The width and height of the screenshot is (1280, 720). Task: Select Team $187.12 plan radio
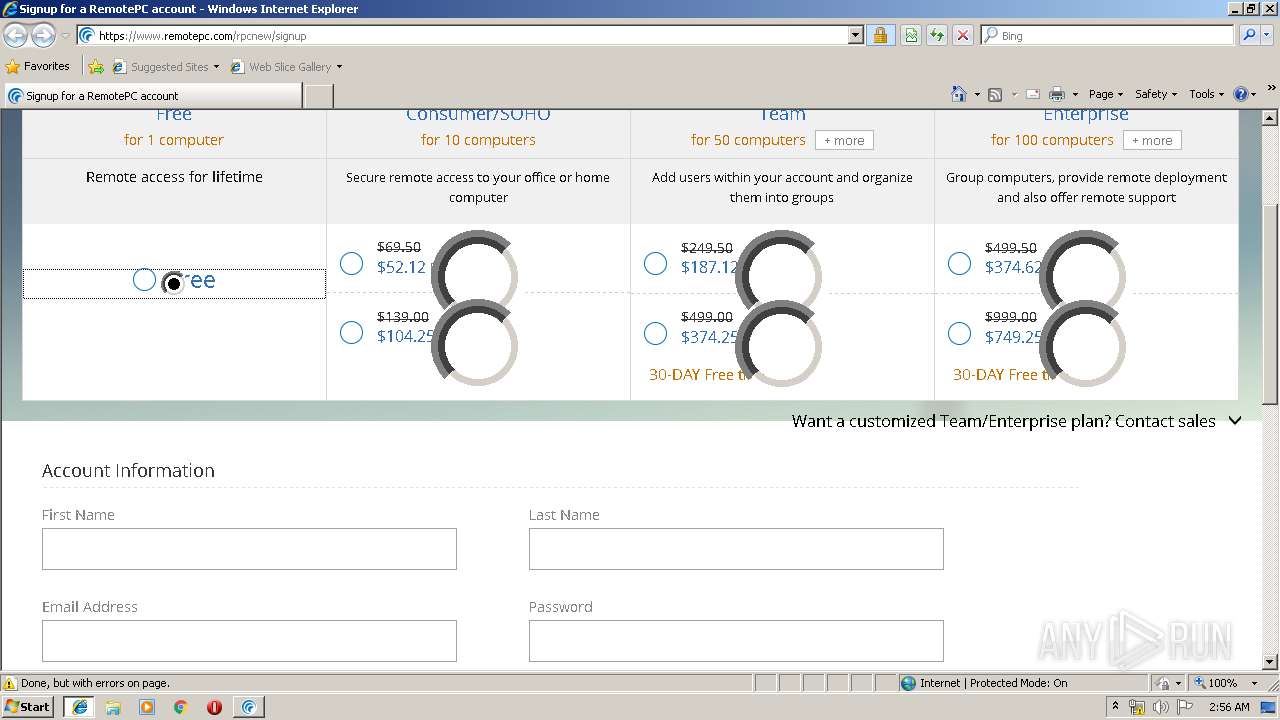click(x=655, y=263)
